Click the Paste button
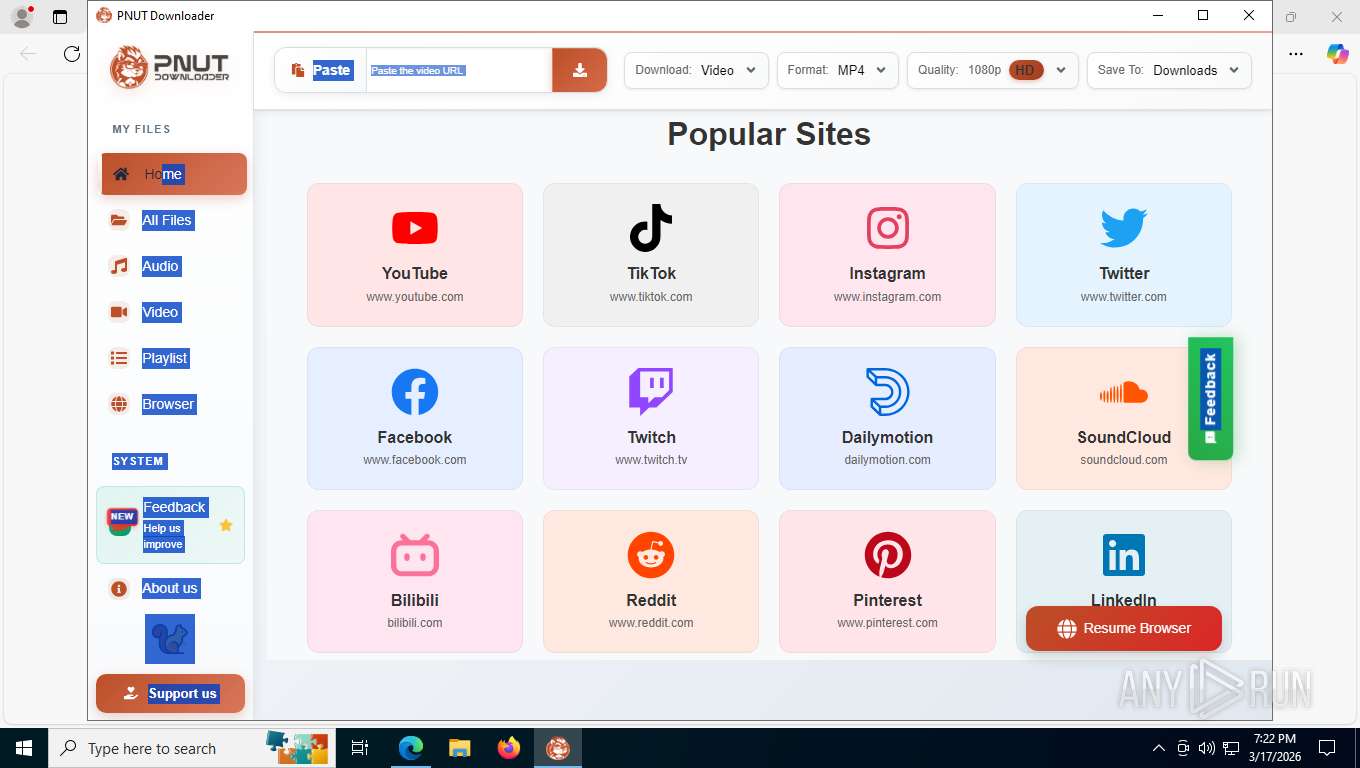 (x=321, y=70)
